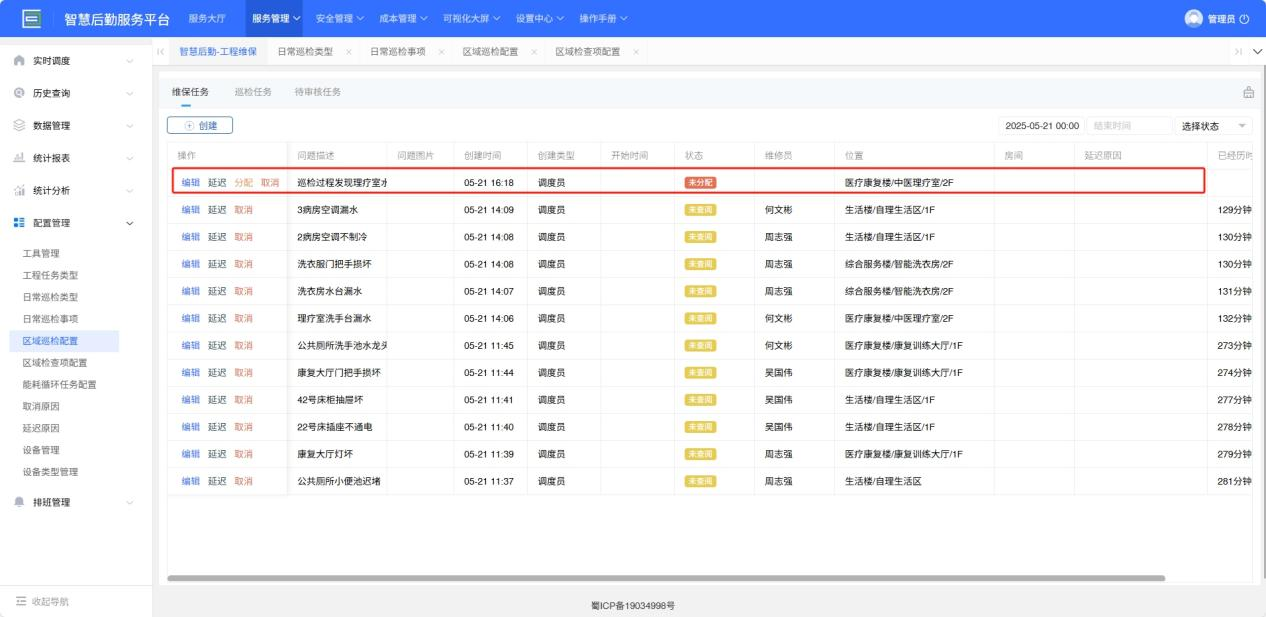Click the 统计报表 chart icon

coord(19,158)
